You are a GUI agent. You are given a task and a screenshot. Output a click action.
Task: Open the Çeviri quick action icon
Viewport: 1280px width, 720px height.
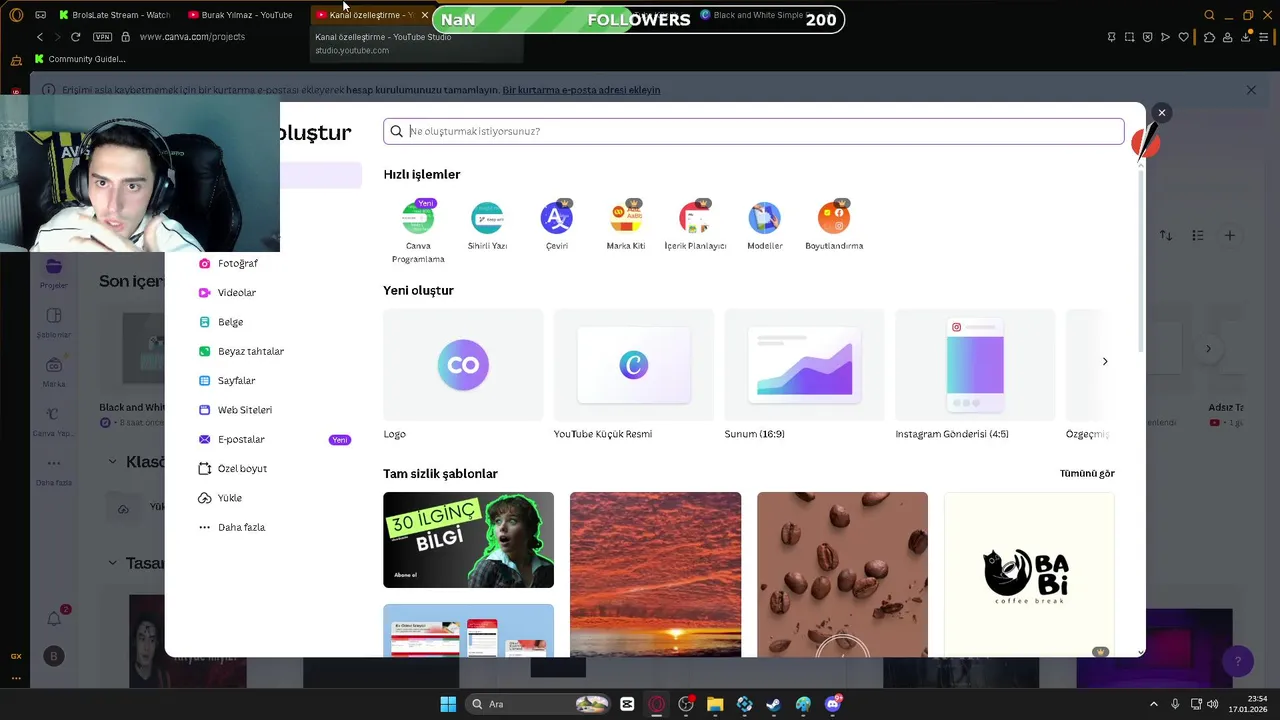point(556,217)
